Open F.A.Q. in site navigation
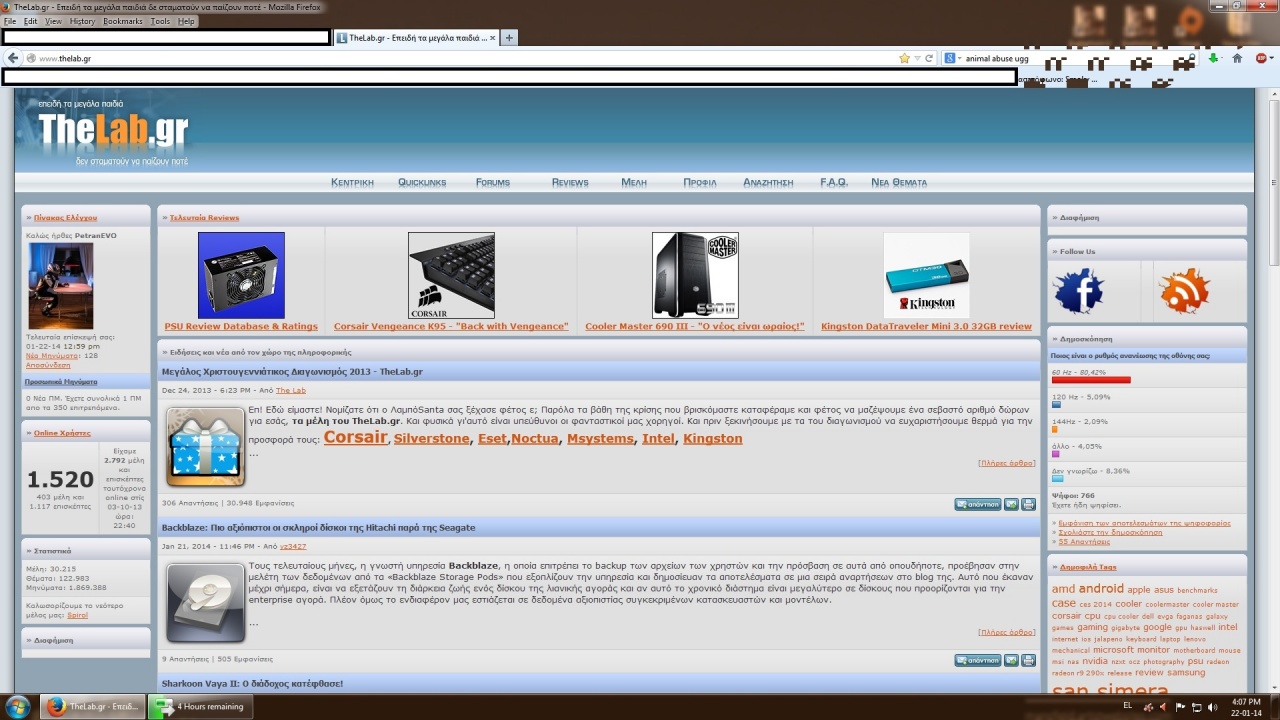This screenshot has width=1280, height=720. 834,183
